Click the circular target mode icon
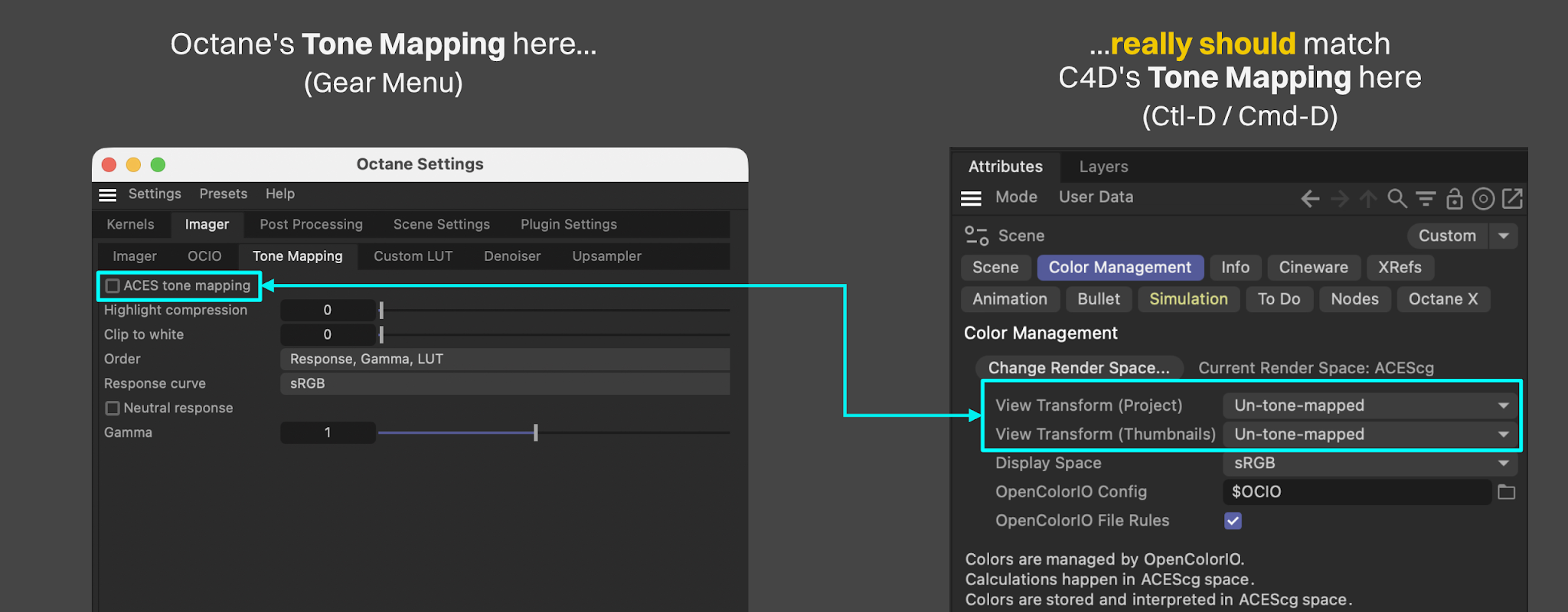The image size is (1568, 612). point(1483,199)
